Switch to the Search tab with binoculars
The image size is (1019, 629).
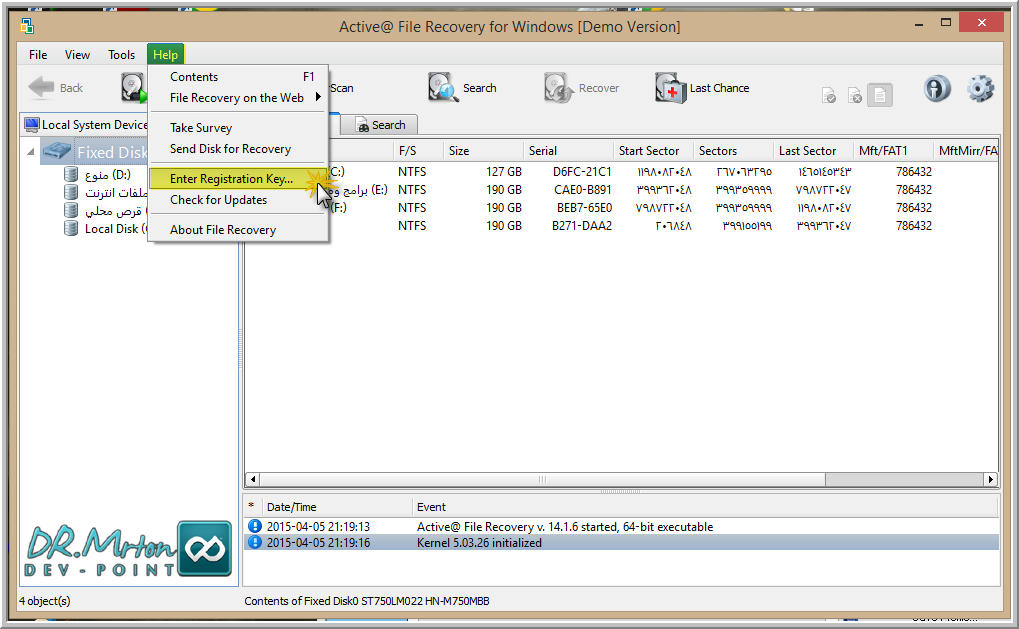pyautogui.click(x=380, y=125)
